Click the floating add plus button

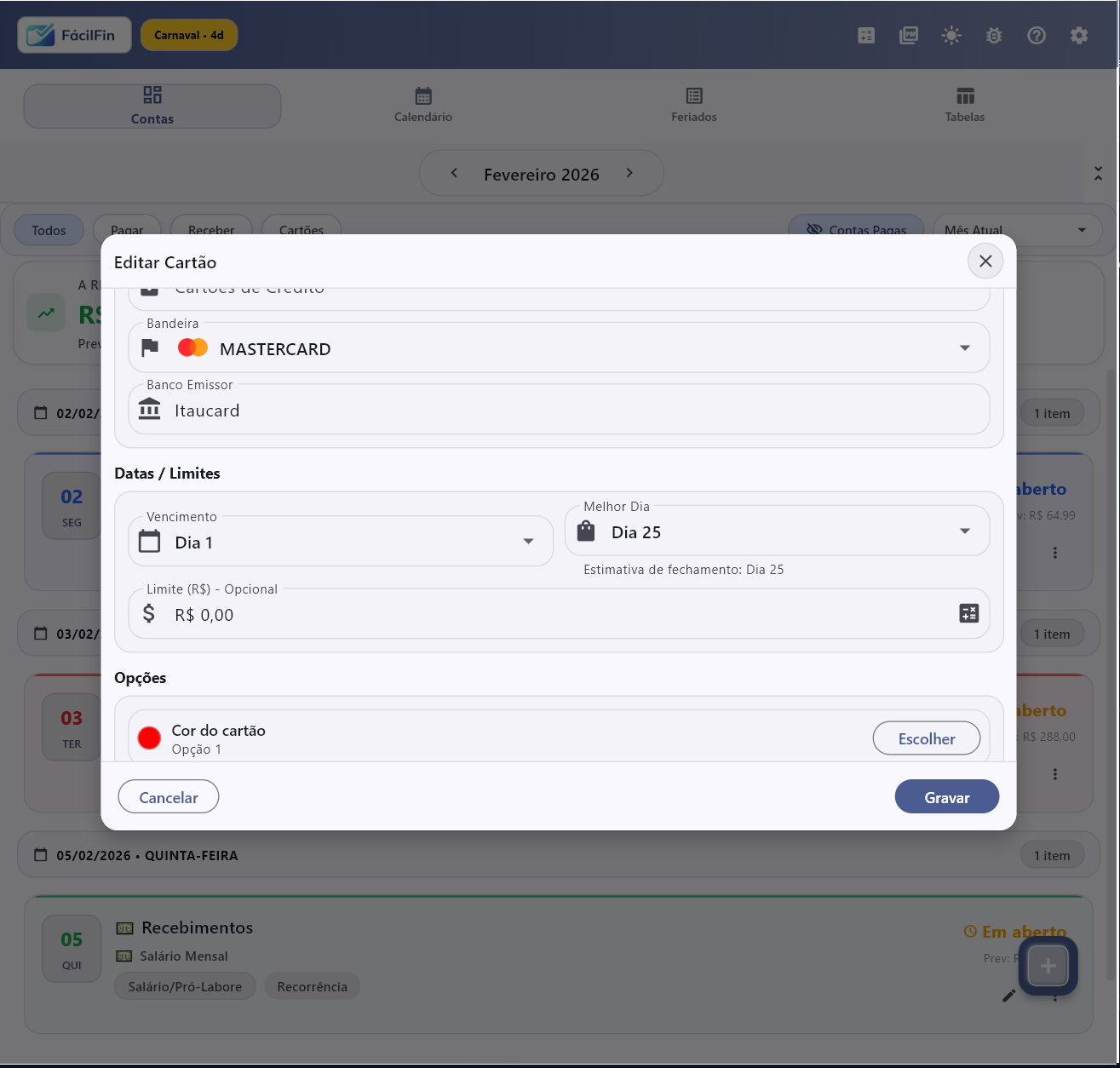(1048, 966)
